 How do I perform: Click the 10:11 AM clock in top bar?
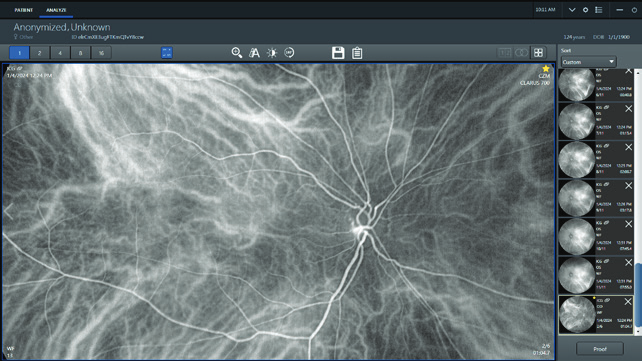click(545, 9)
